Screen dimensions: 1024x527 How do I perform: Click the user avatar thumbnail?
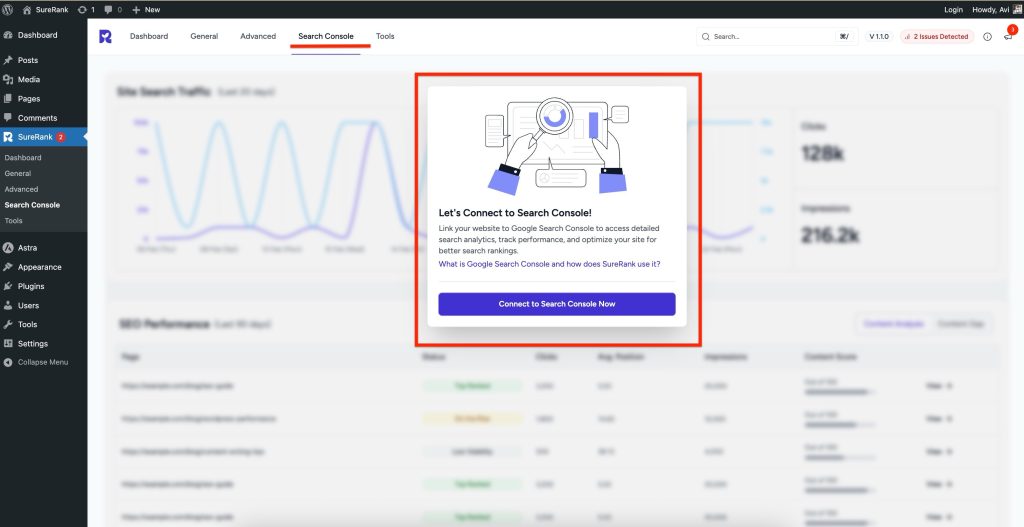point(1017,9)
